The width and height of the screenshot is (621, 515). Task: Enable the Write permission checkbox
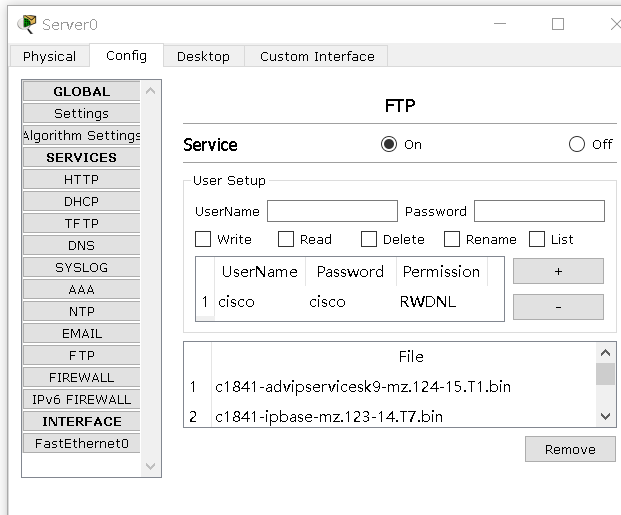click(x=203, y=239)
